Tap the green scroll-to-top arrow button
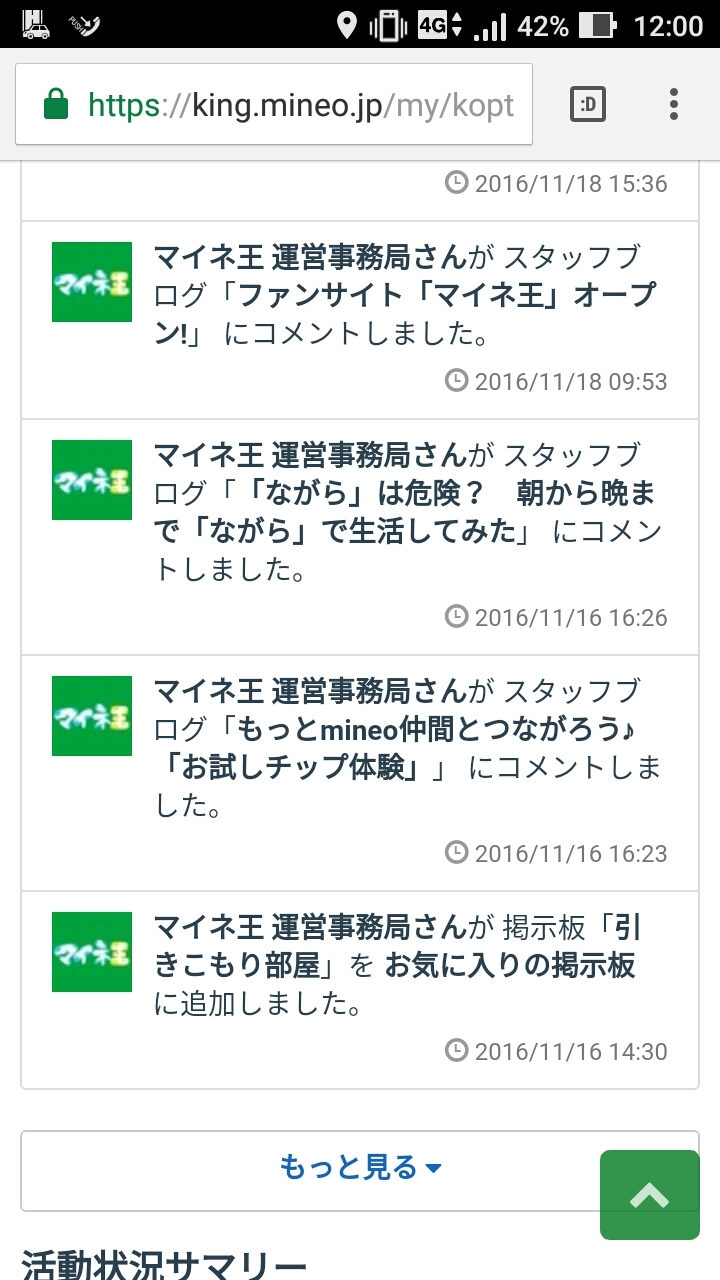Viewport: 720px width, 1280px height. coord(649,1195)
